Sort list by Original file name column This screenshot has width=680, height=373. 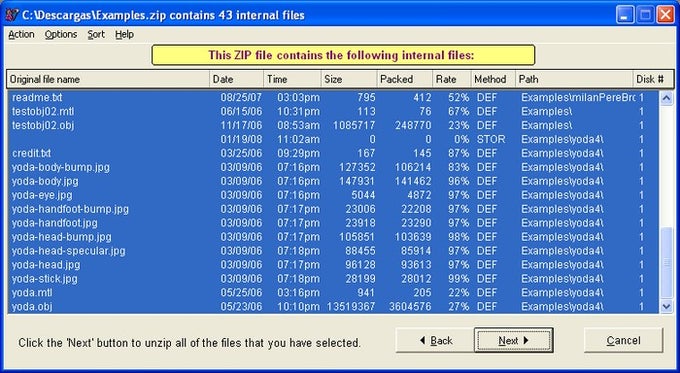click(x=108, y=79)
